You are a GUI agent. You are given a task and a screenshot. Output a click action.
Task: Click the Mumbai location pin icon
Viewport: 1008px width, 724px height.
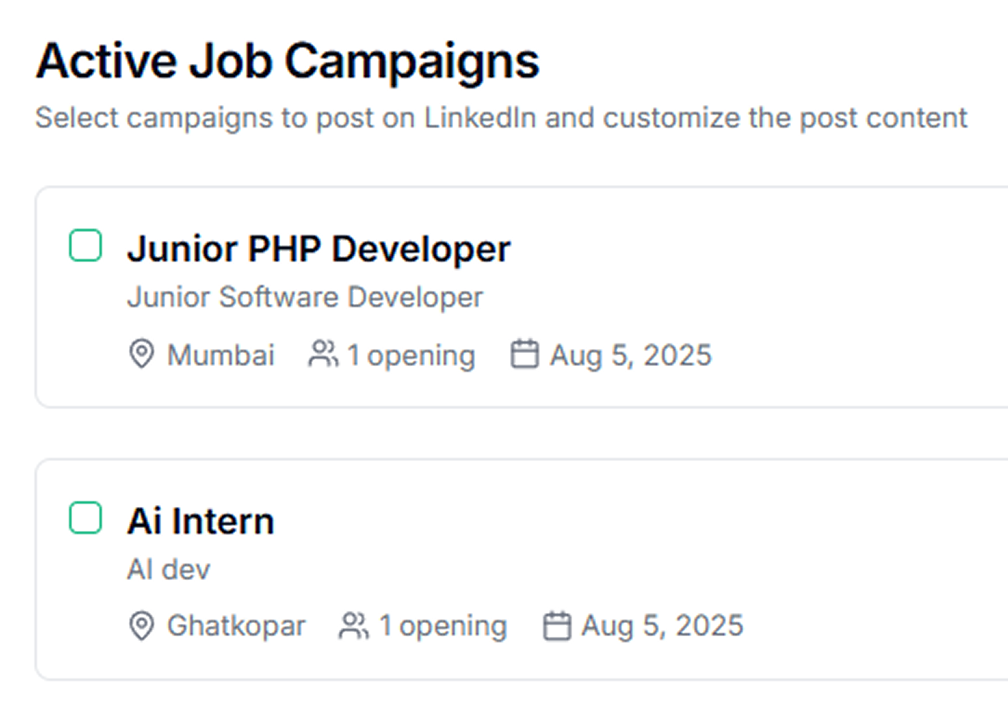click(141, 354)
